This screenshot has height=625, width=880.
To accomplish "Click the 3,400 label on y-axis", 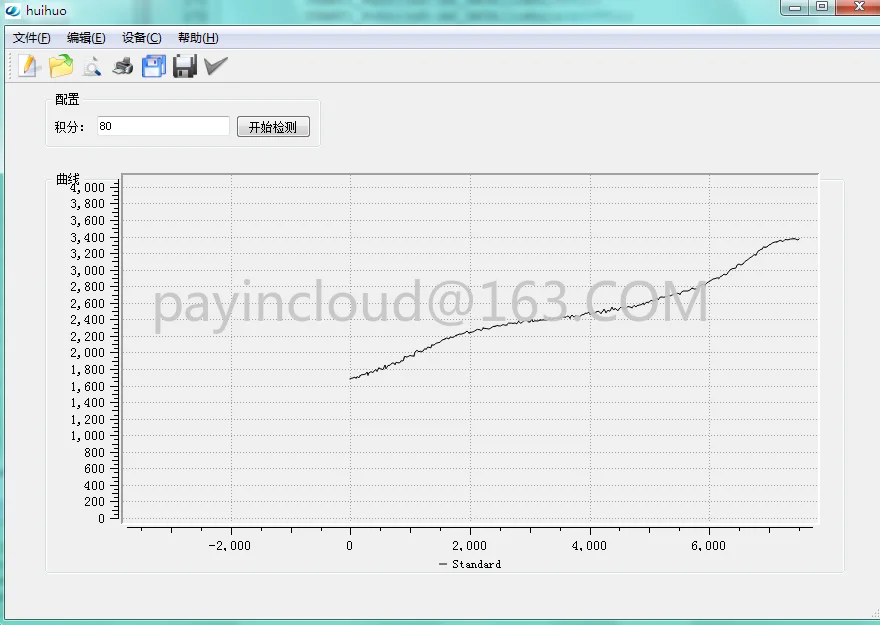I will tap(88, 237).
